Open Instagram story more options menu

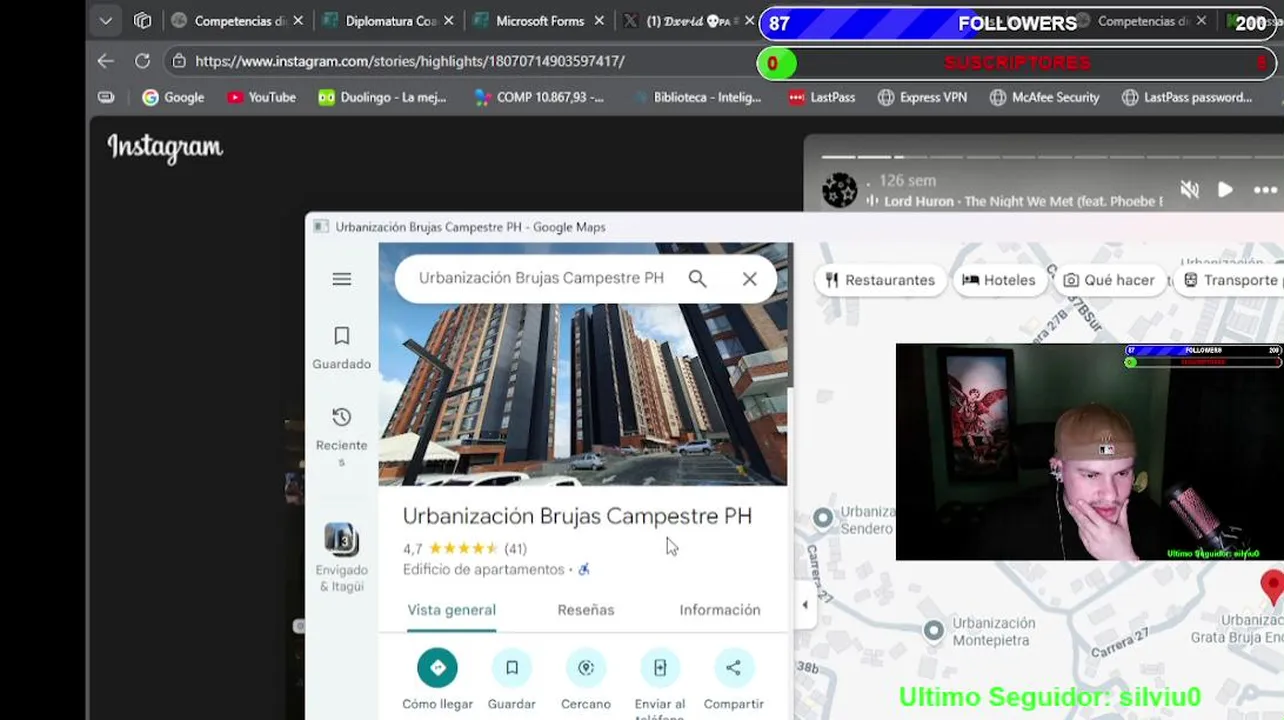[1265, 190]
